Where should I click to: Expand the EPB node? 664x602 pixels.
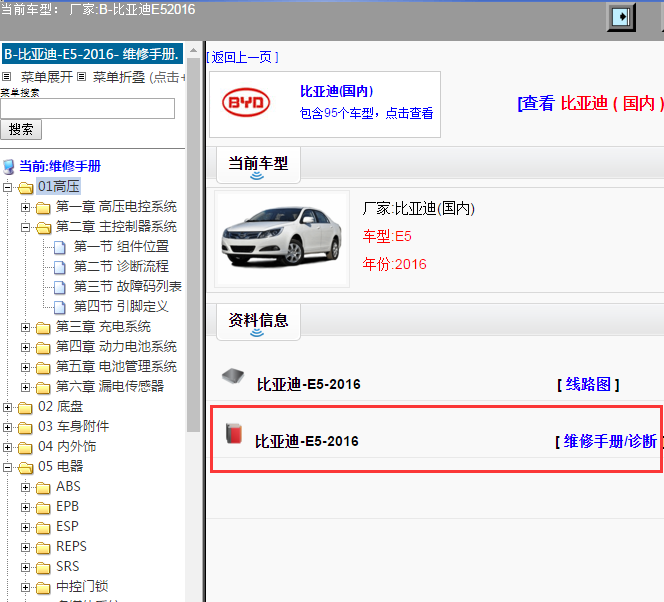[25, 507]
